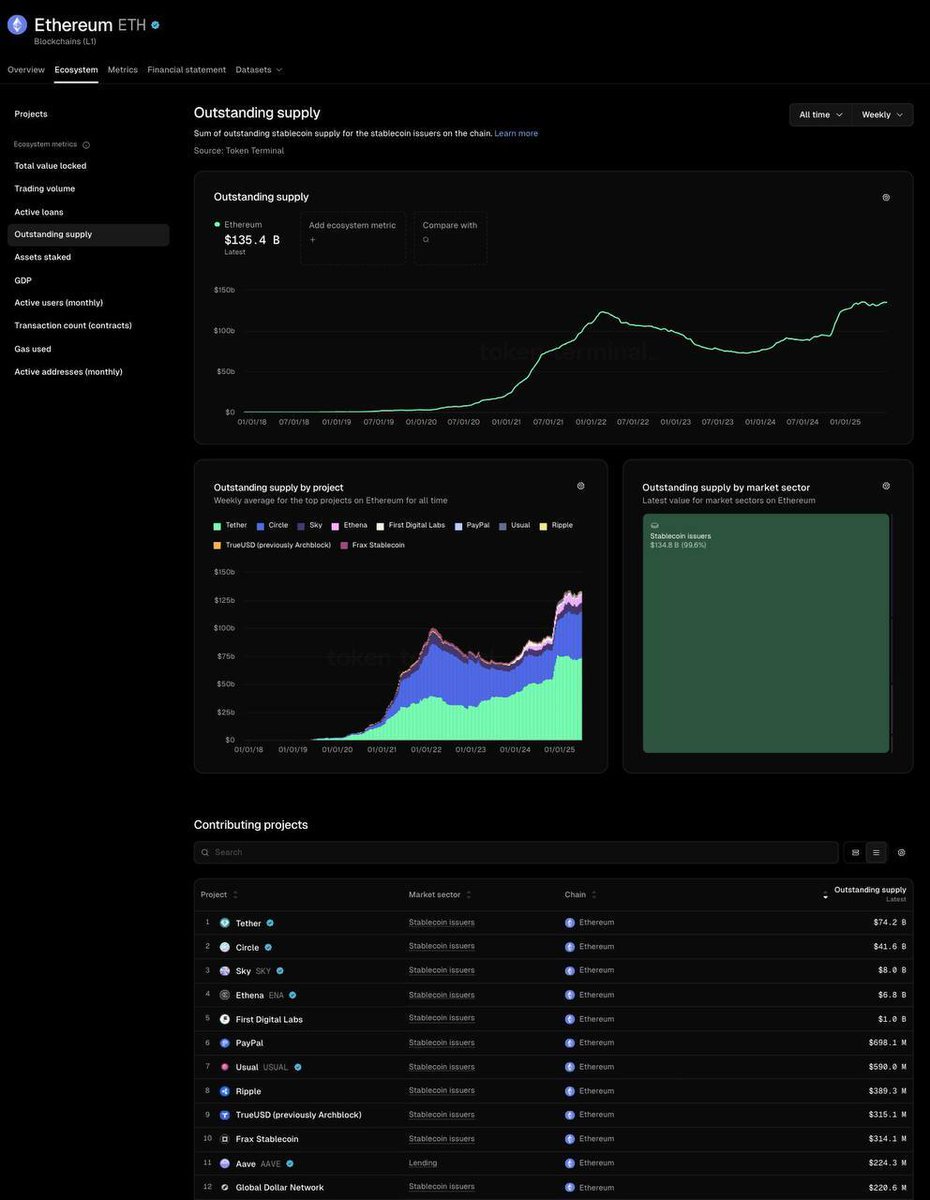The width and height of the screenshot is (930, 1200).
Task: Sort table by Project column
Action: click(x=220, y=895)
